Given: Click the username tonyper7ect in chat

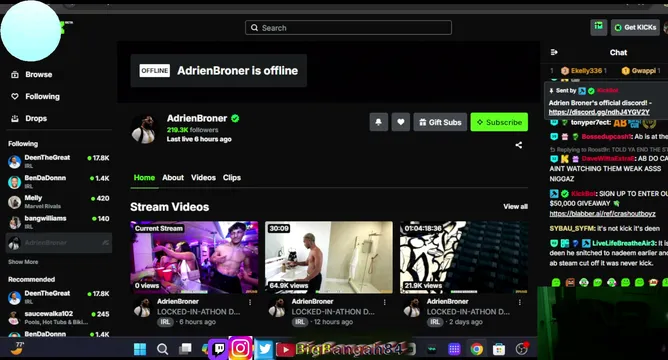Looking at the screenshot, I should 591,123.
